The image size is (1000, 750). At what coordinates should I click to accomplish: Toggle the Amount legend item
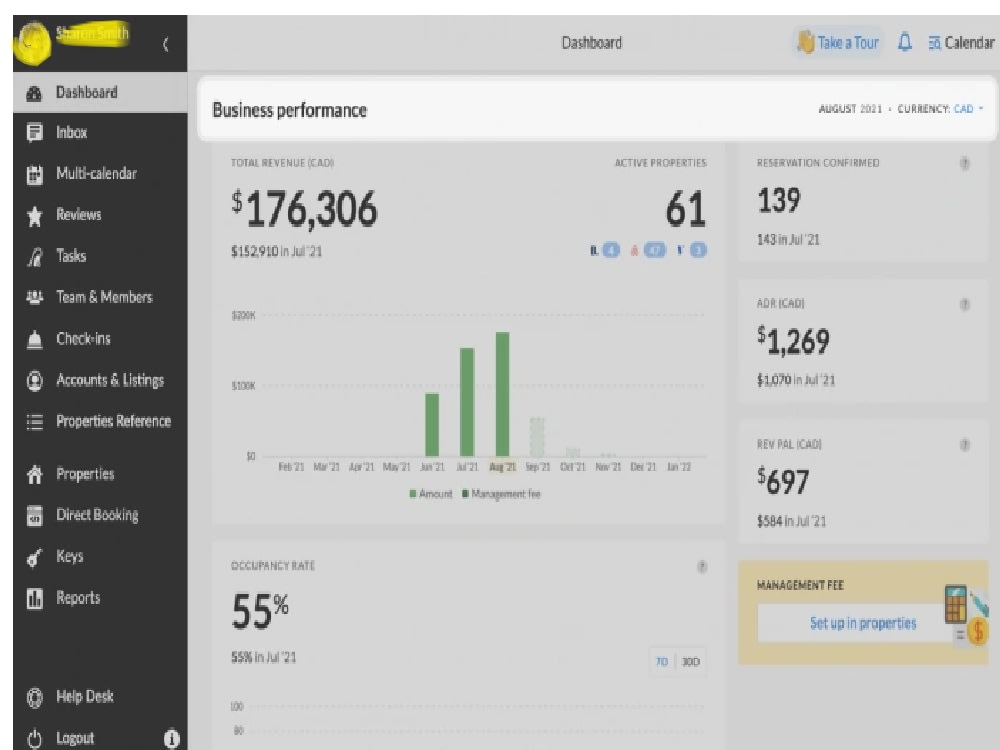coord(430,494)
